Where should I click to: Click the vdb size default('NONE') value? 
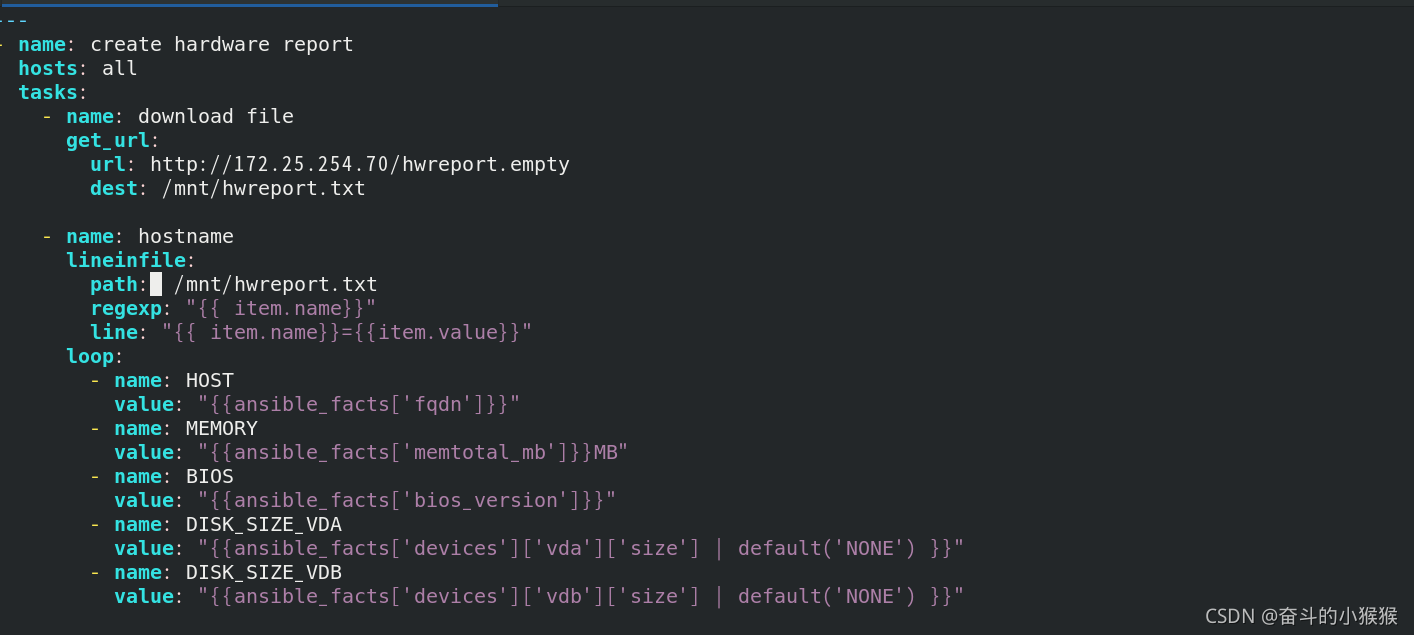(x=581, y=596)
